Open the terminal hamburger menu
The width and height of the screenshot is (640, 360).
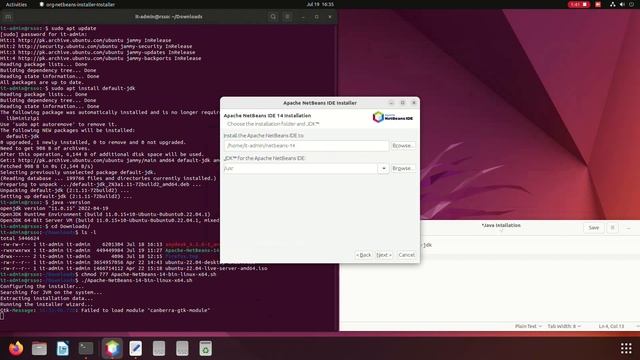pos(287,17)
